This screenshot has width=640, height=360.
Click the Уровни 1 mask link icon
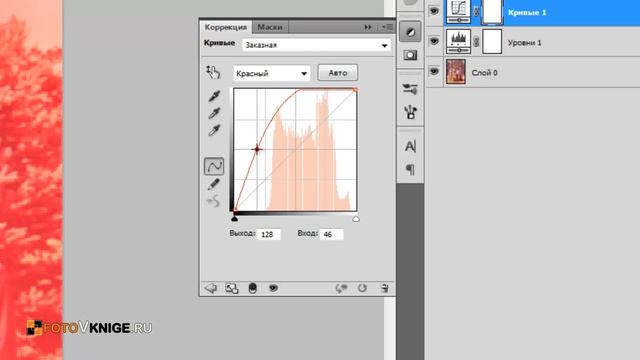(476, 41)
